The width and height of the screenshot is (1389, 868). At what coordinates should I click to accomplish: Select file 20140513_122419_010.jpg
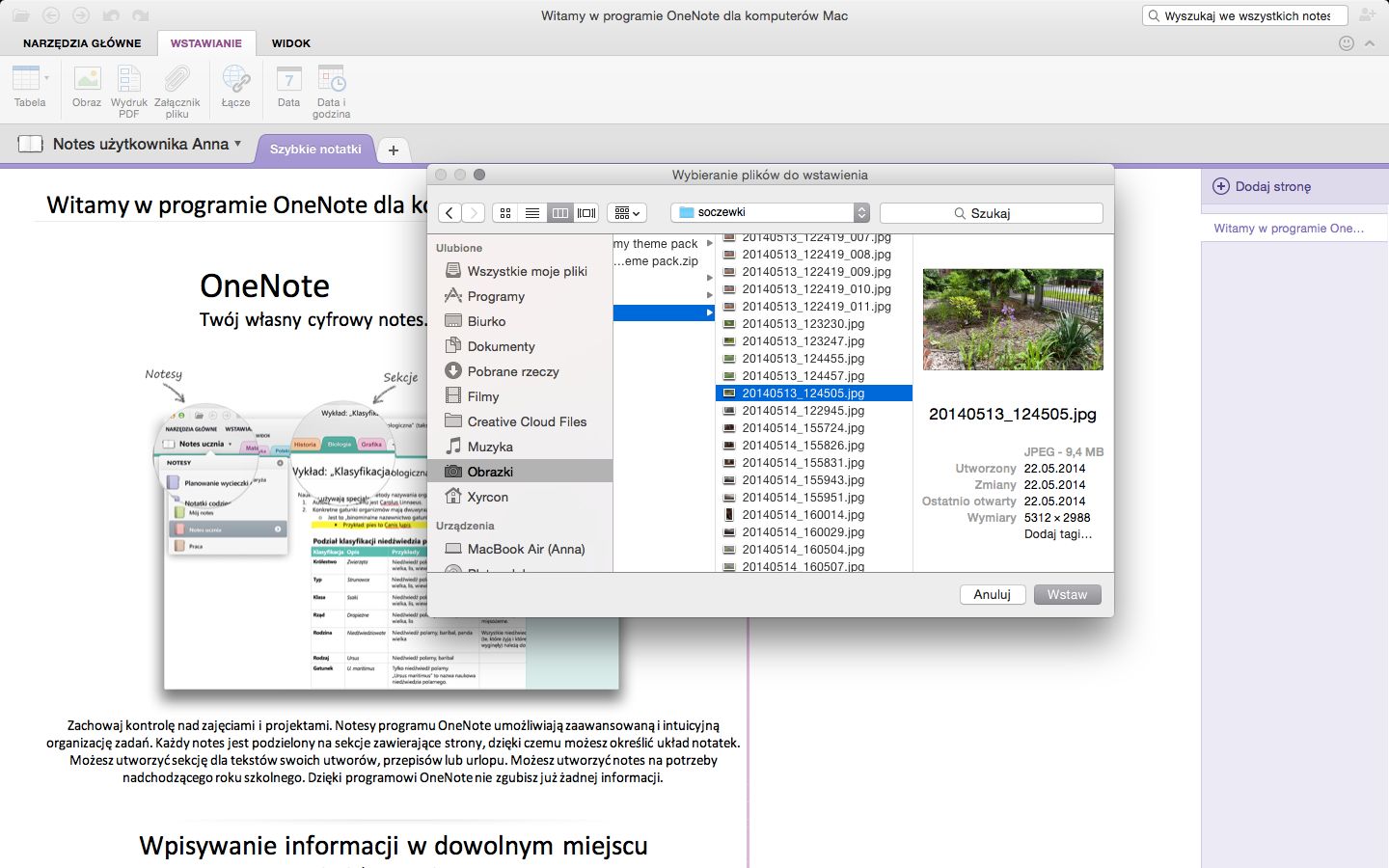814,289
